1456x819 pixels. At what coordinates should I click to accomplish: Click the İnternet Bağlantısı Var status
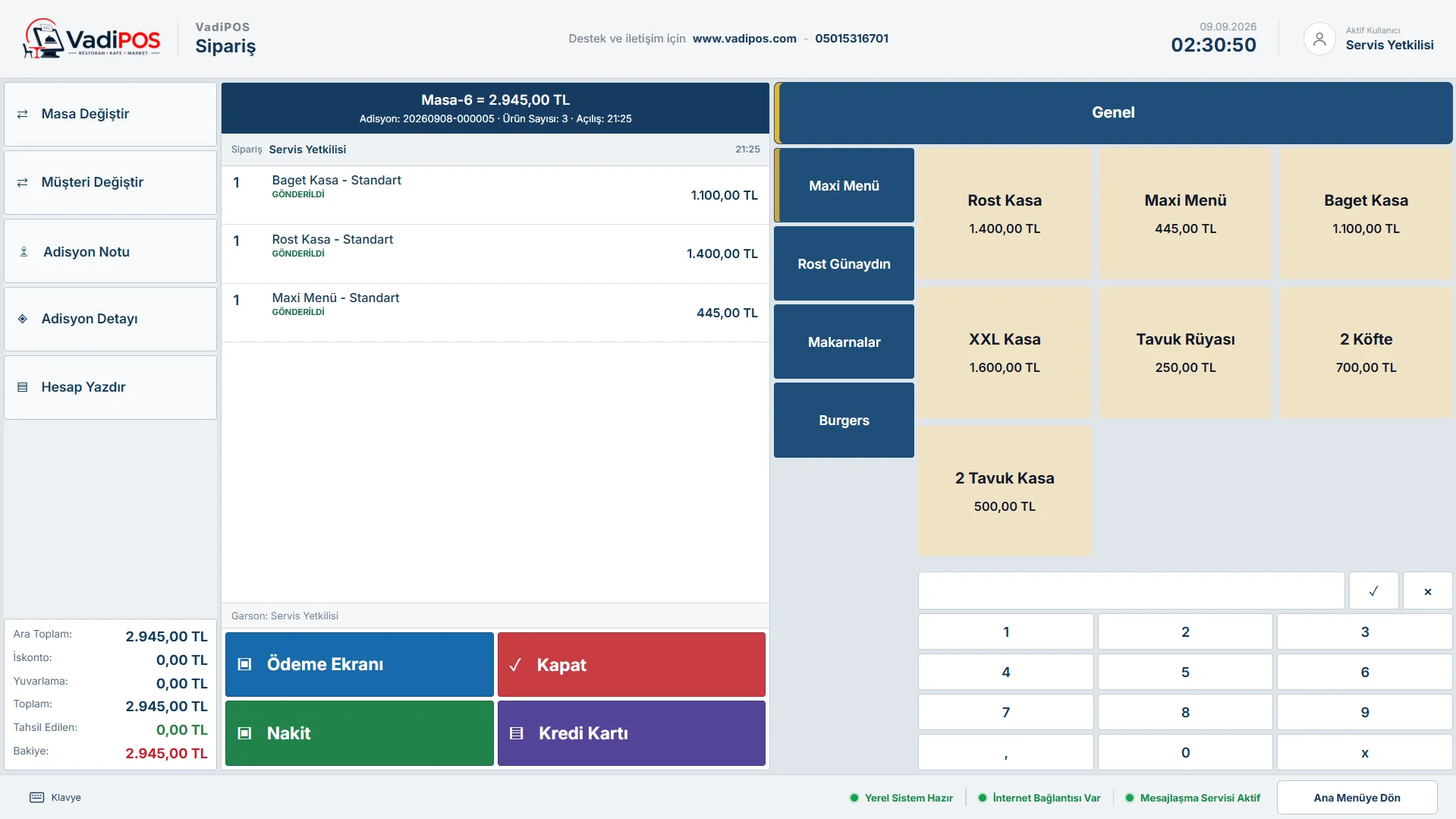click(x=1039, y=798)
